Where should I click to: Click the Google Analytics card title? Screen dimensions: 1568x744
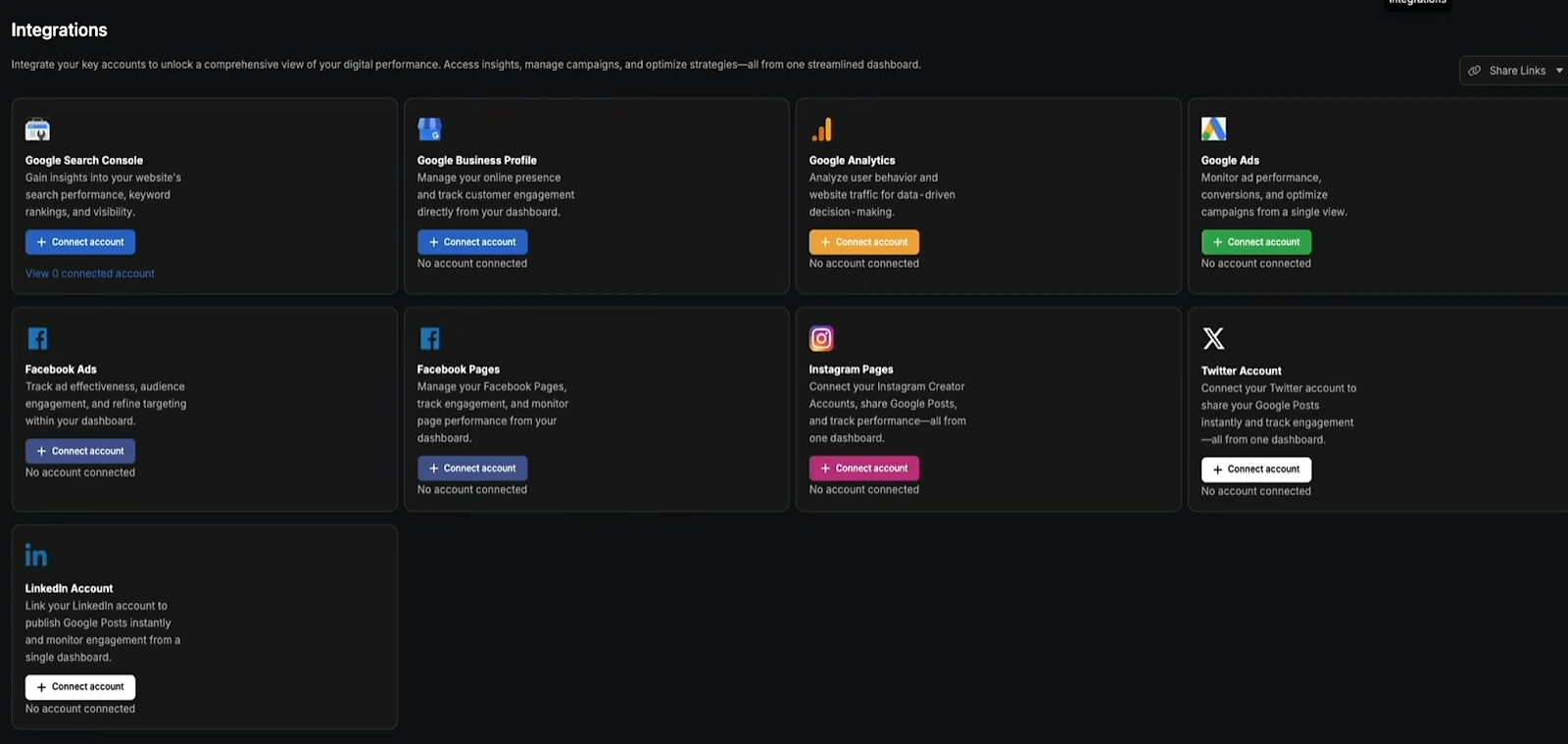click(853, 161)
